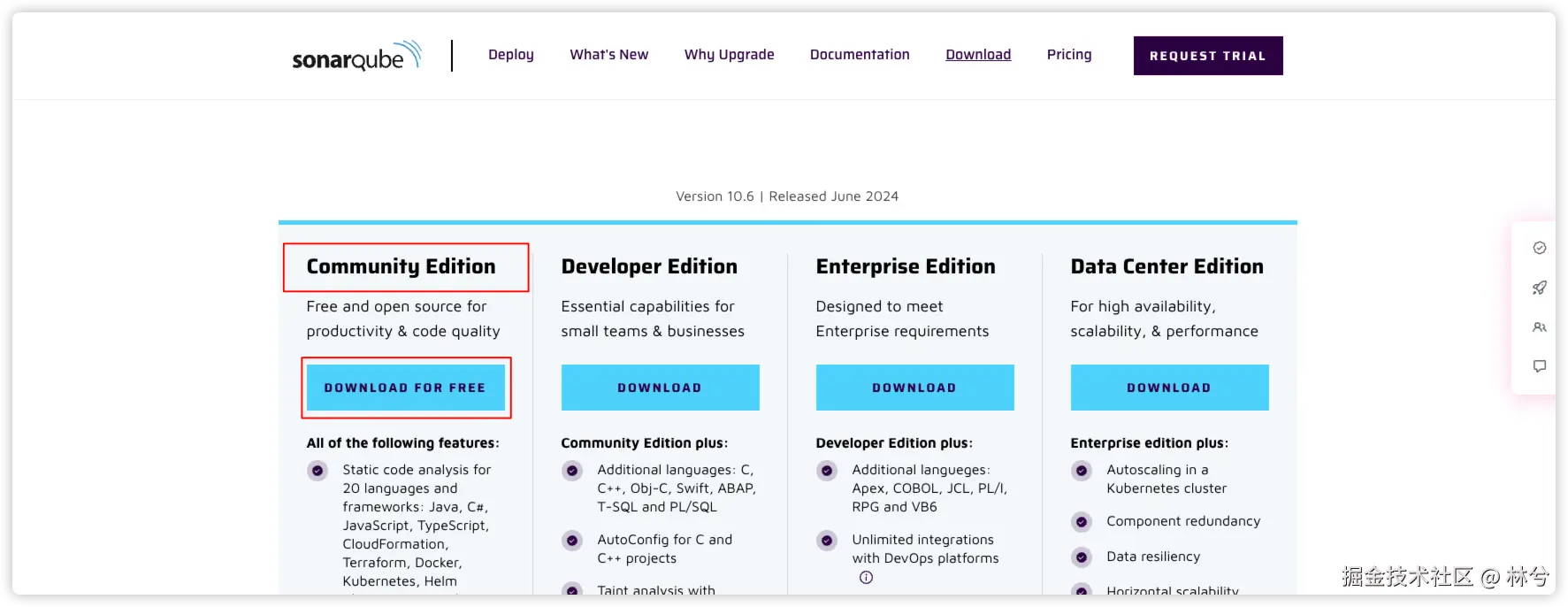Open the checkmark icon in right sidebar
Viewport: 1568px width, 607px height.
1540,248
